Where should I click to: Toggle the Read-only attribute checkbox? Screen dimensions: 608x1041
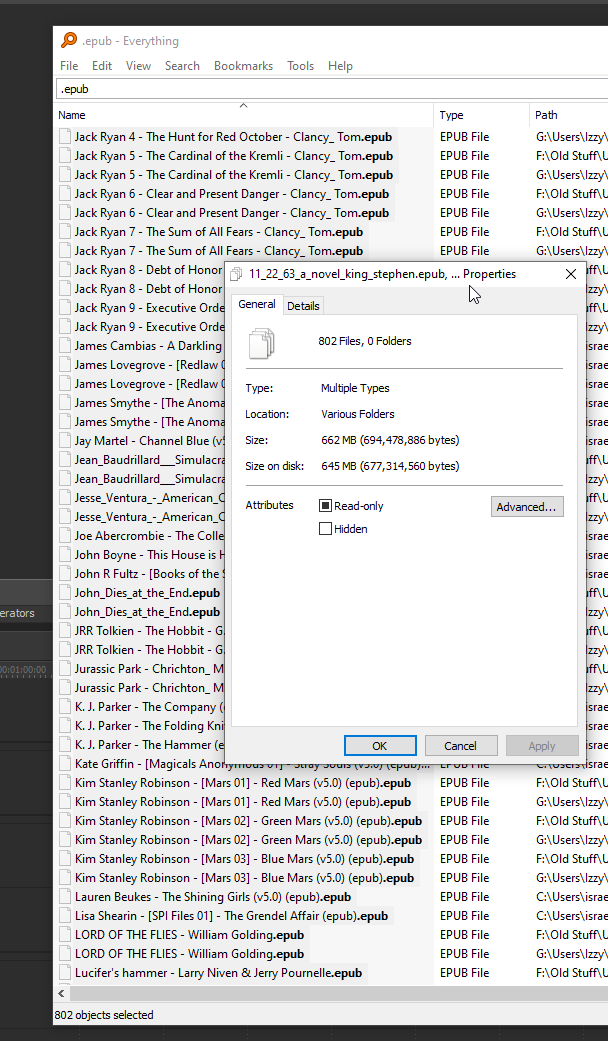coord(325,506)
